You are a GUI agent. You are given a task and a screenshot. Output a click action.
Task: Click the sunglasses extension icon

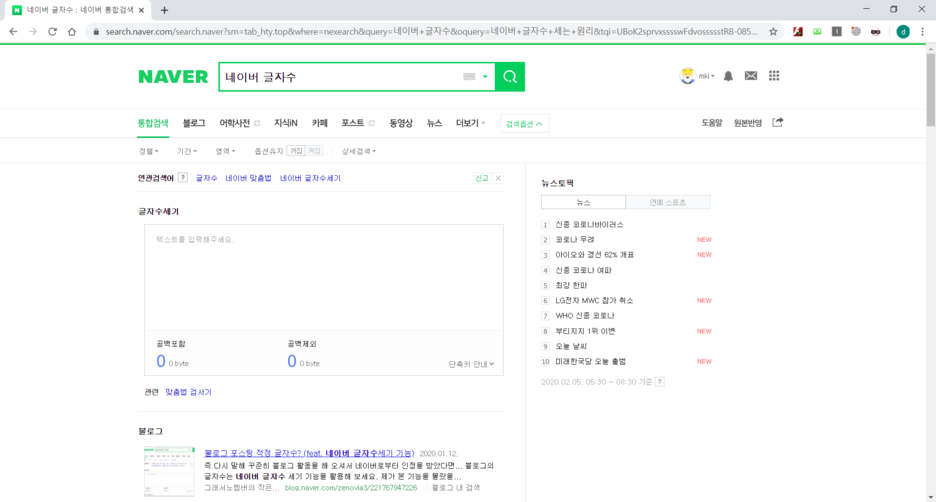[x=875, y=32]
